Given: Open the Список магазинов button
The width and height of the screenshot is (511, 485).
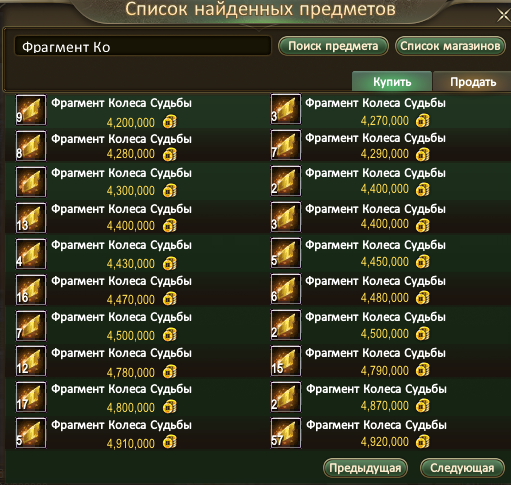Looking at the screenshot, I should [x=450, y=46].
